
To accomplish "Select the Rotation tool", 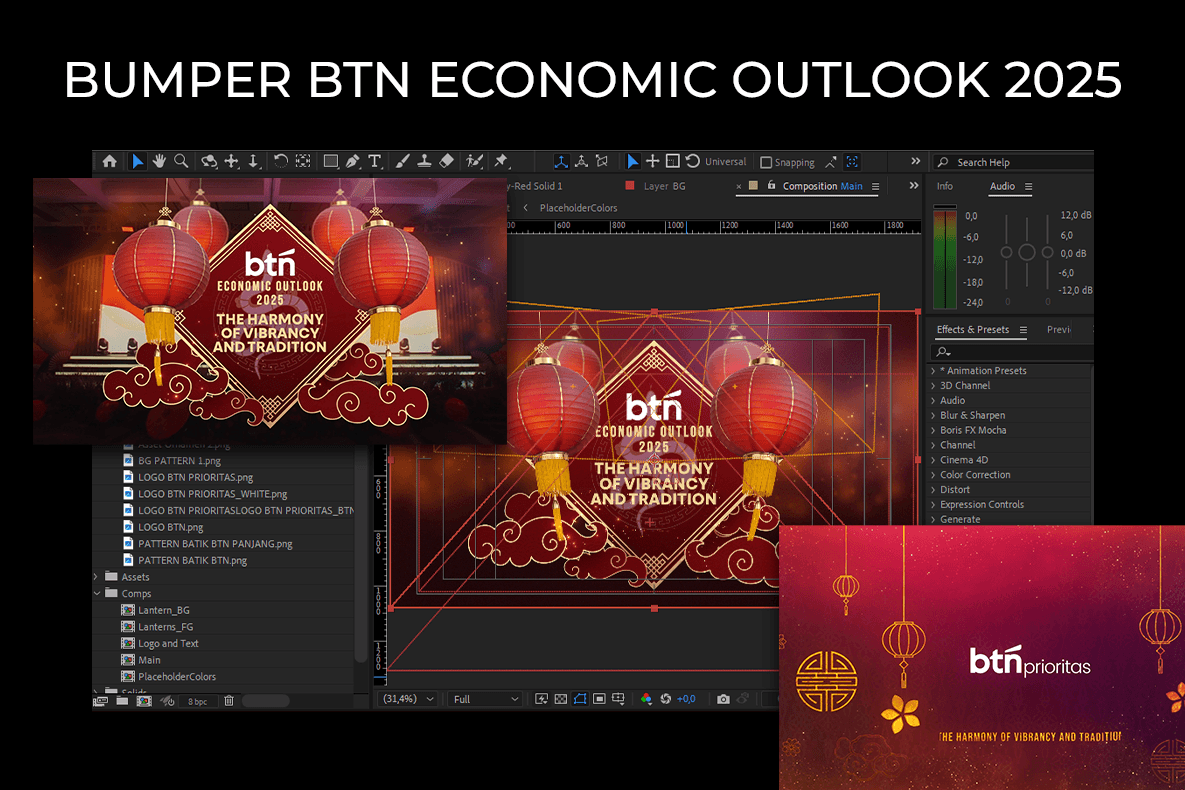I will coord(280,161).
